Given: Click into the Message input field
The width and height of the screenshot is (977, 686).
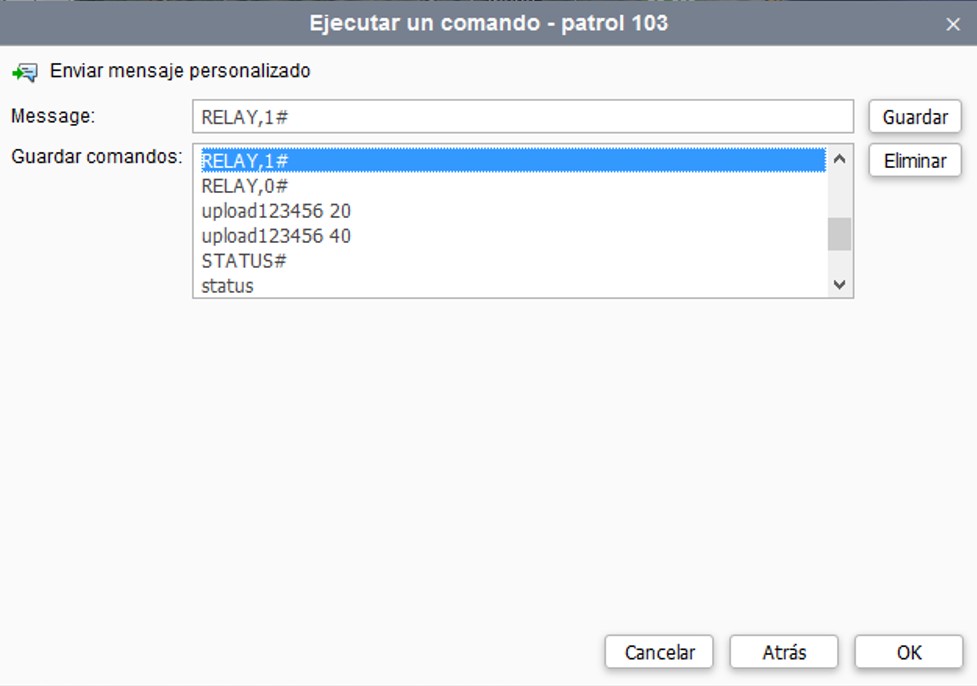Looking at the screenshot, I should pyautogui.click(x=522, y=116).
